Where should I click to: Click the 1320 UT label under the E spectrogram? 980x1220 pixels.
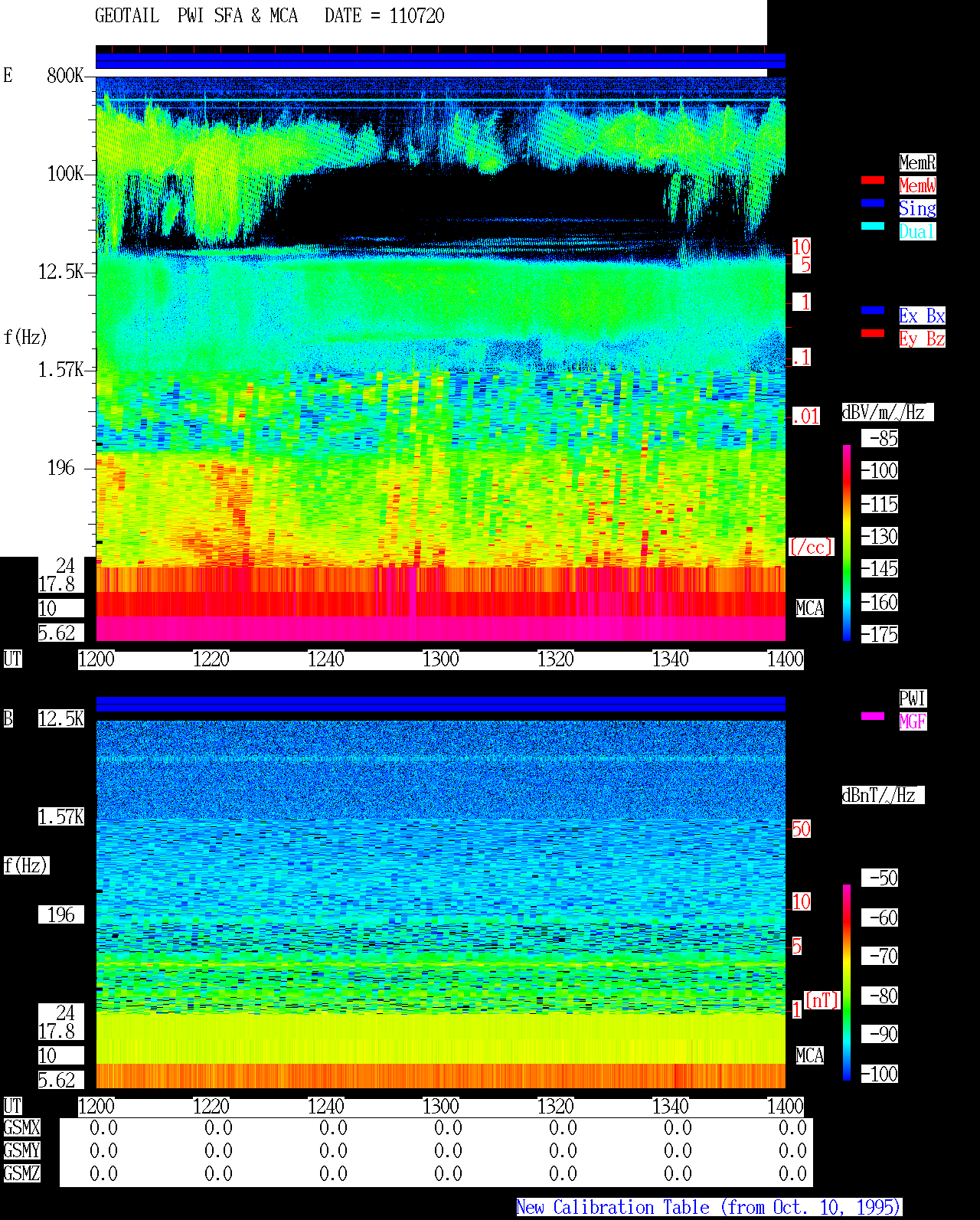[x=555, y=659]
